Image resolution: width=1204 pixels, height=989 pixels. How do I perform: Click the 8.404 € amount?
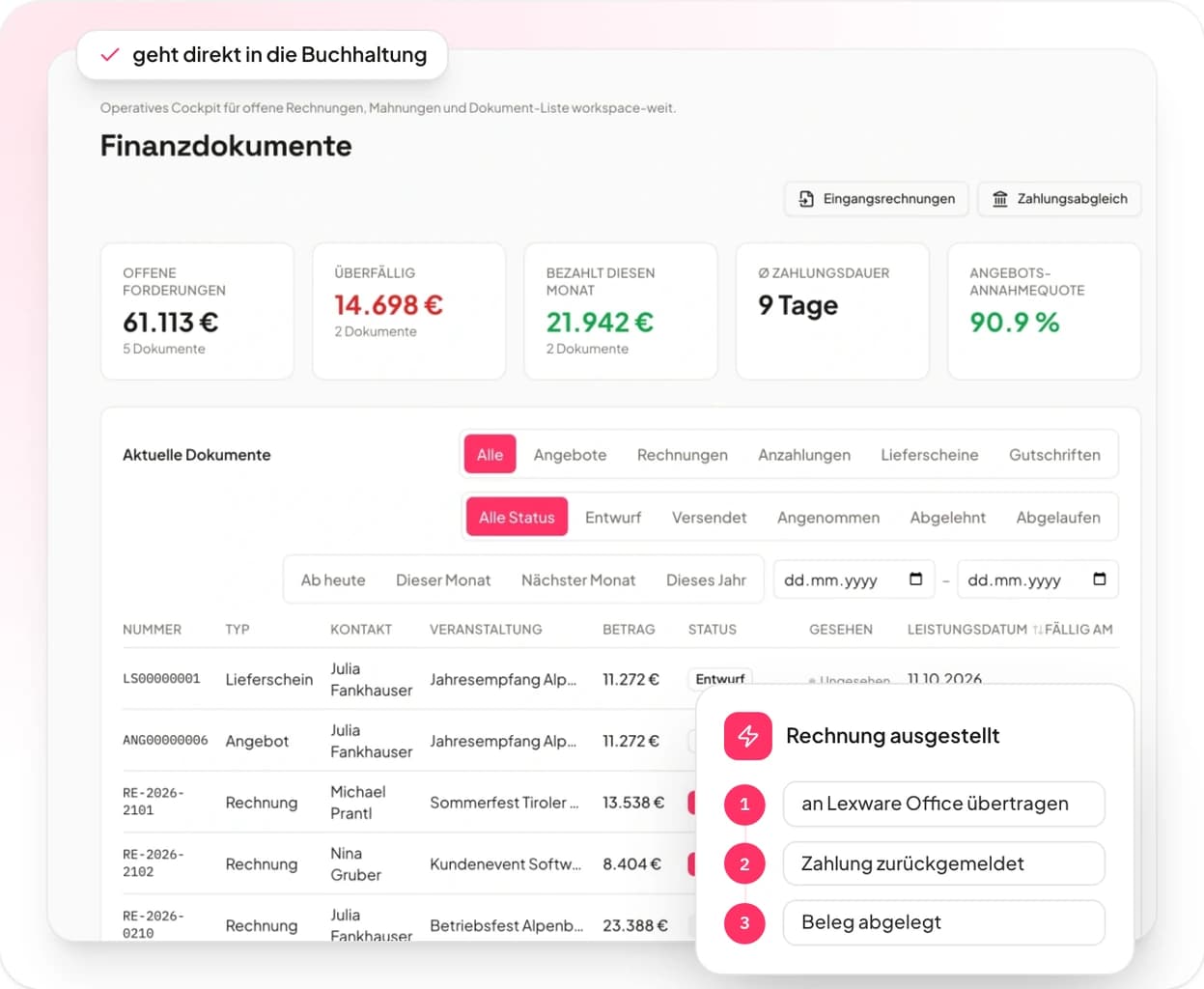(632, 864)
